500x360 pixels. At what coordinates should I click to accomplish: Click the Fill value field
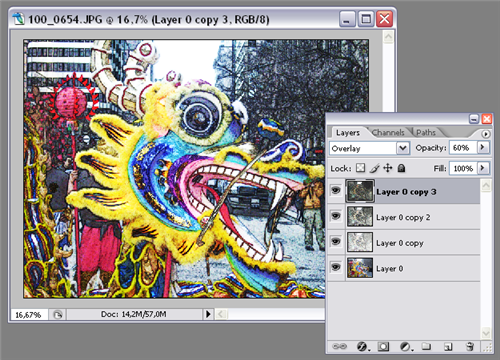(463, 168)
